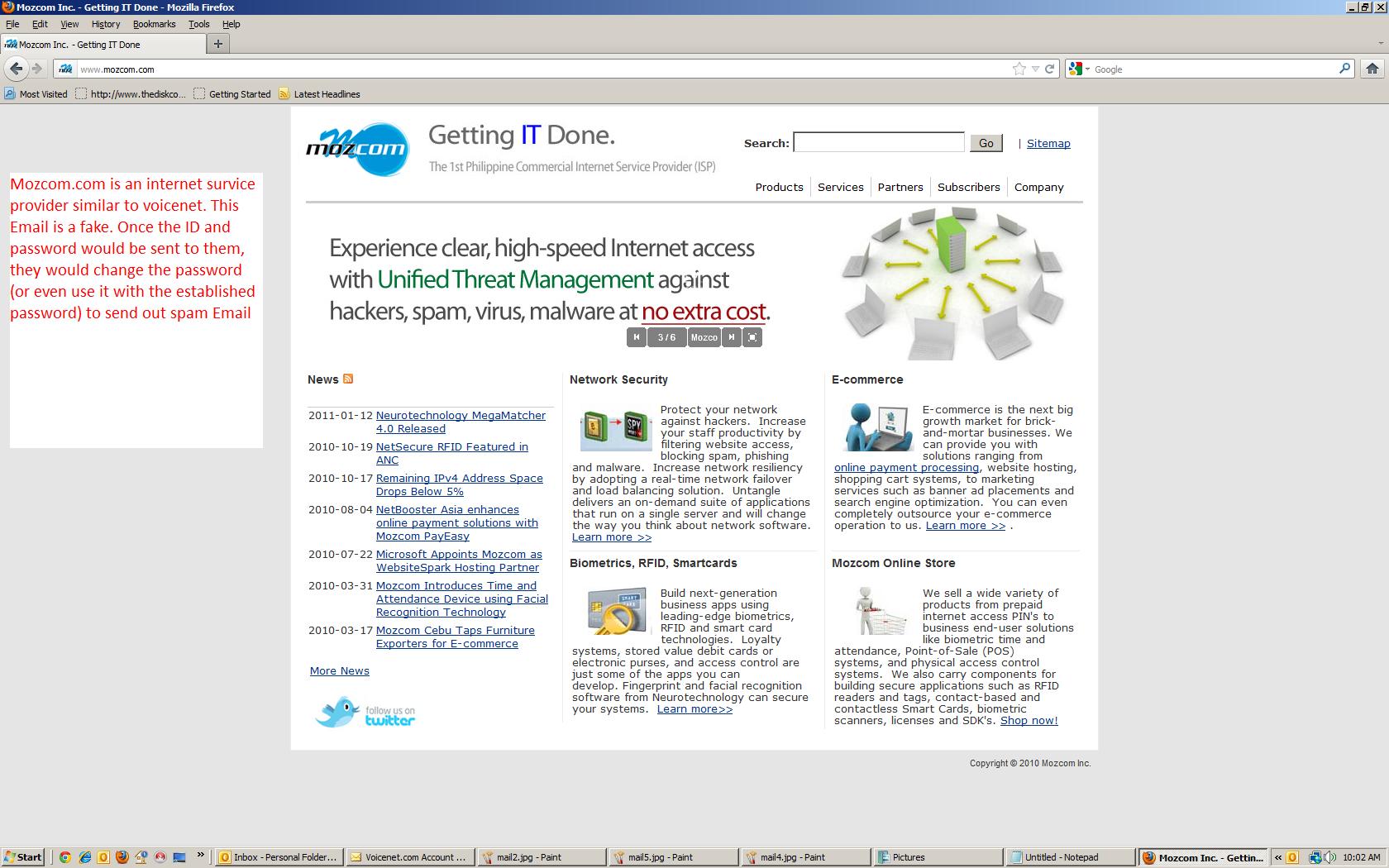The image size is (1389, 868).
Task: Bookmark this page with the star icon
Action: [x=1019, y=69]
